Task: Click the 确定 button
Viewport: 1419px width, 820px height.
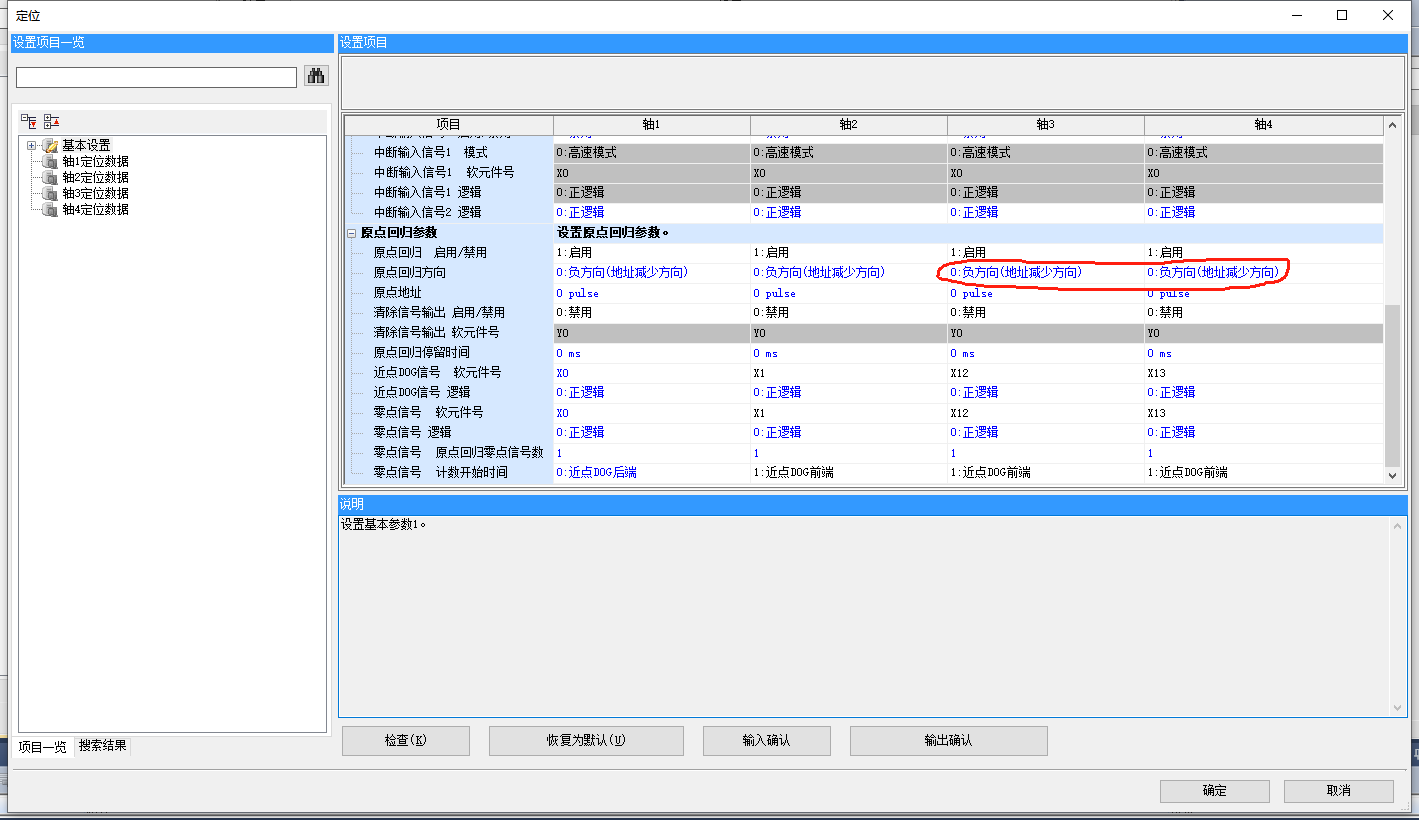Action: [x=1214, y=791]
